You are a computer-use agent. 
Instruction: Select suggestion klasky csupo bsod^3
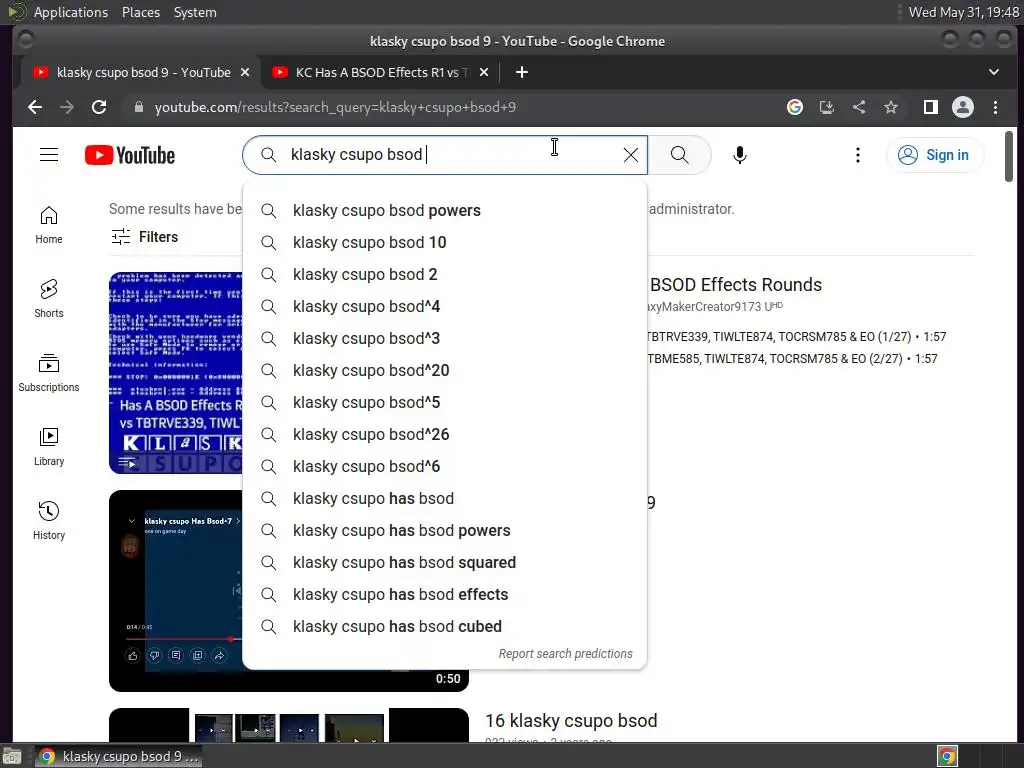pos(445,338)
